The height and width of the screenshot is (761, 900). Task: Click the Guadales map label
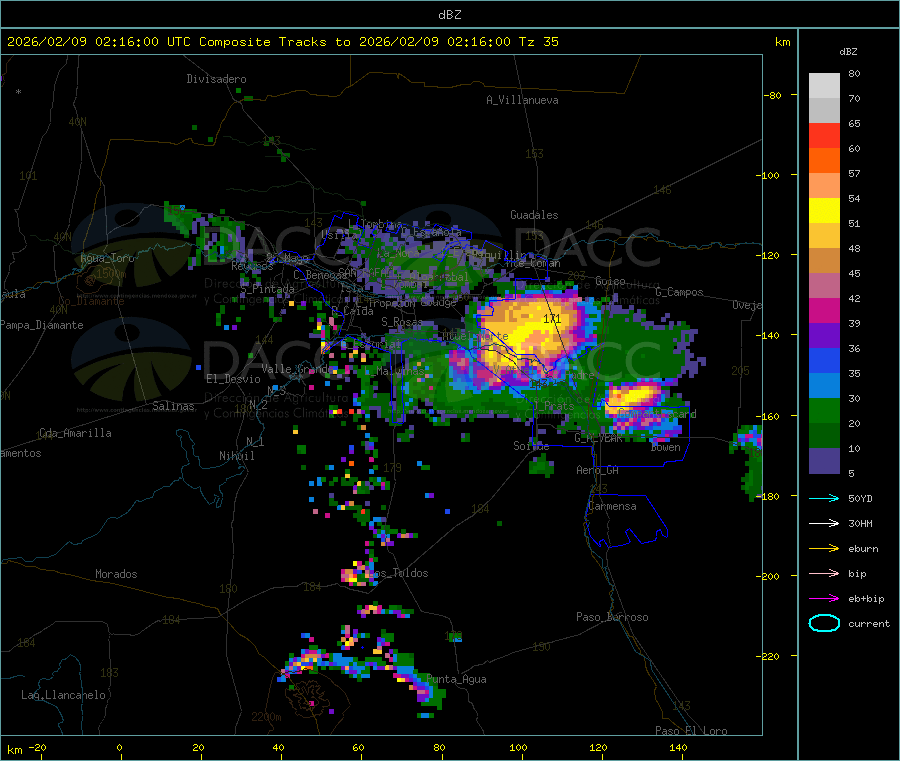[x=534, y=215]
